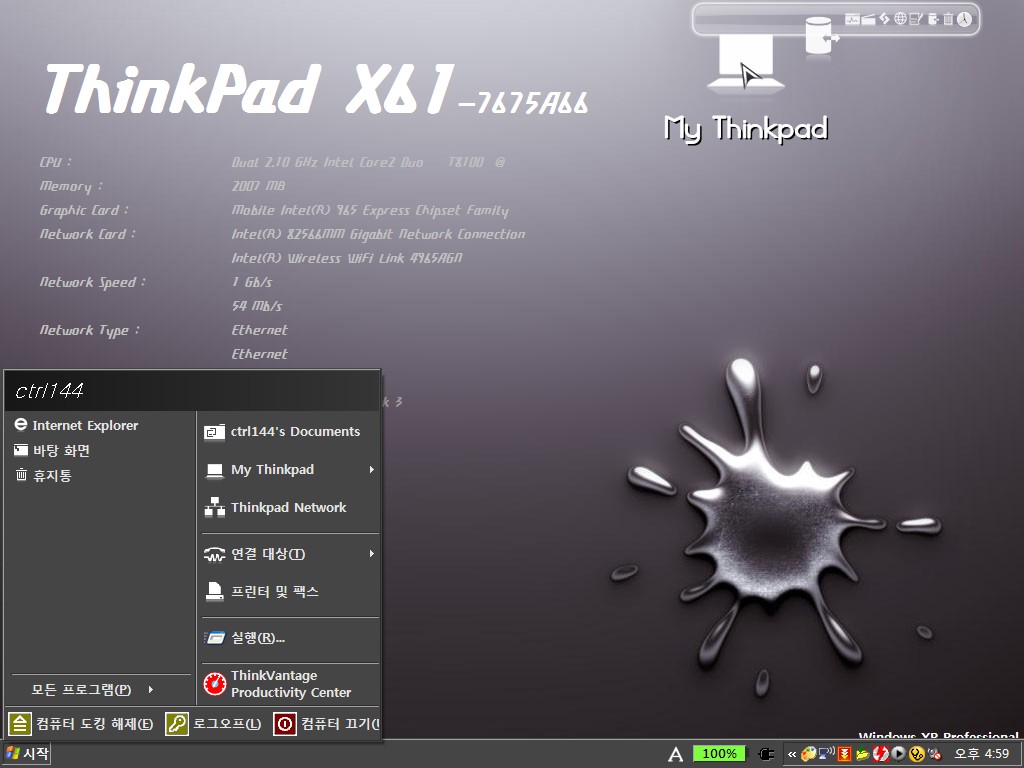Click the orange download arrows tray icon
Image resolution: width=1024 pixels, height=768 pixels.
pos(844,754)
